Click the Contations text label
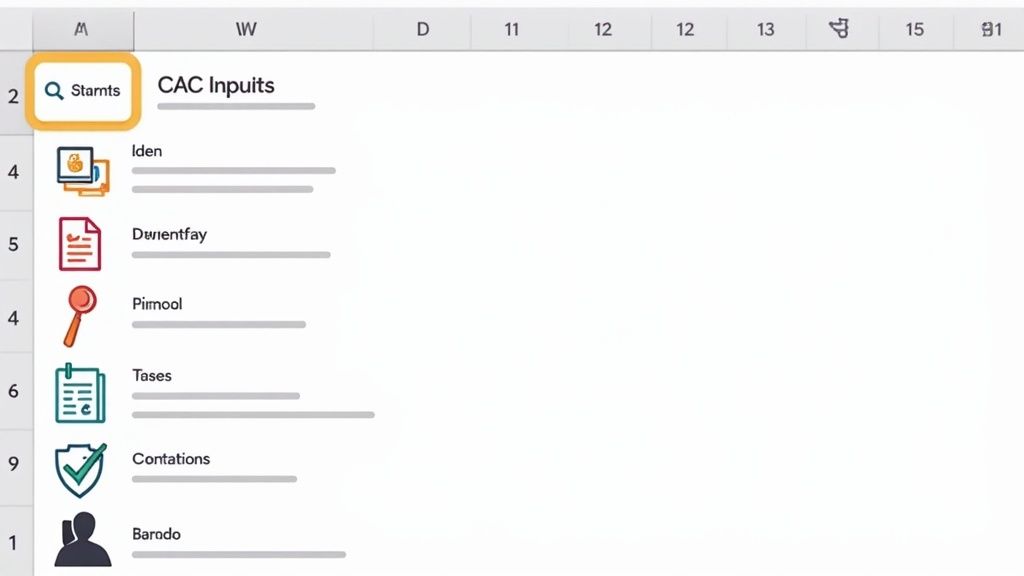 click(171, 458)
